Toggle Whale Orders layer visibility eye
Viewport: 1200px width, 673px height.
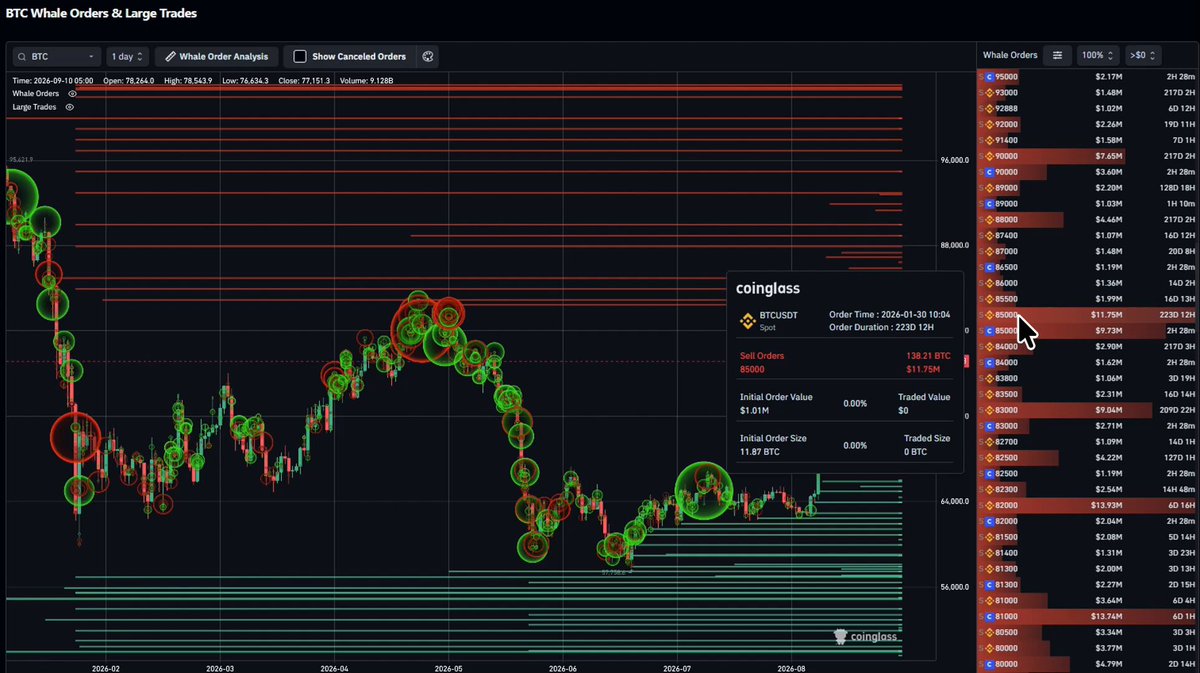coord(71,93)
